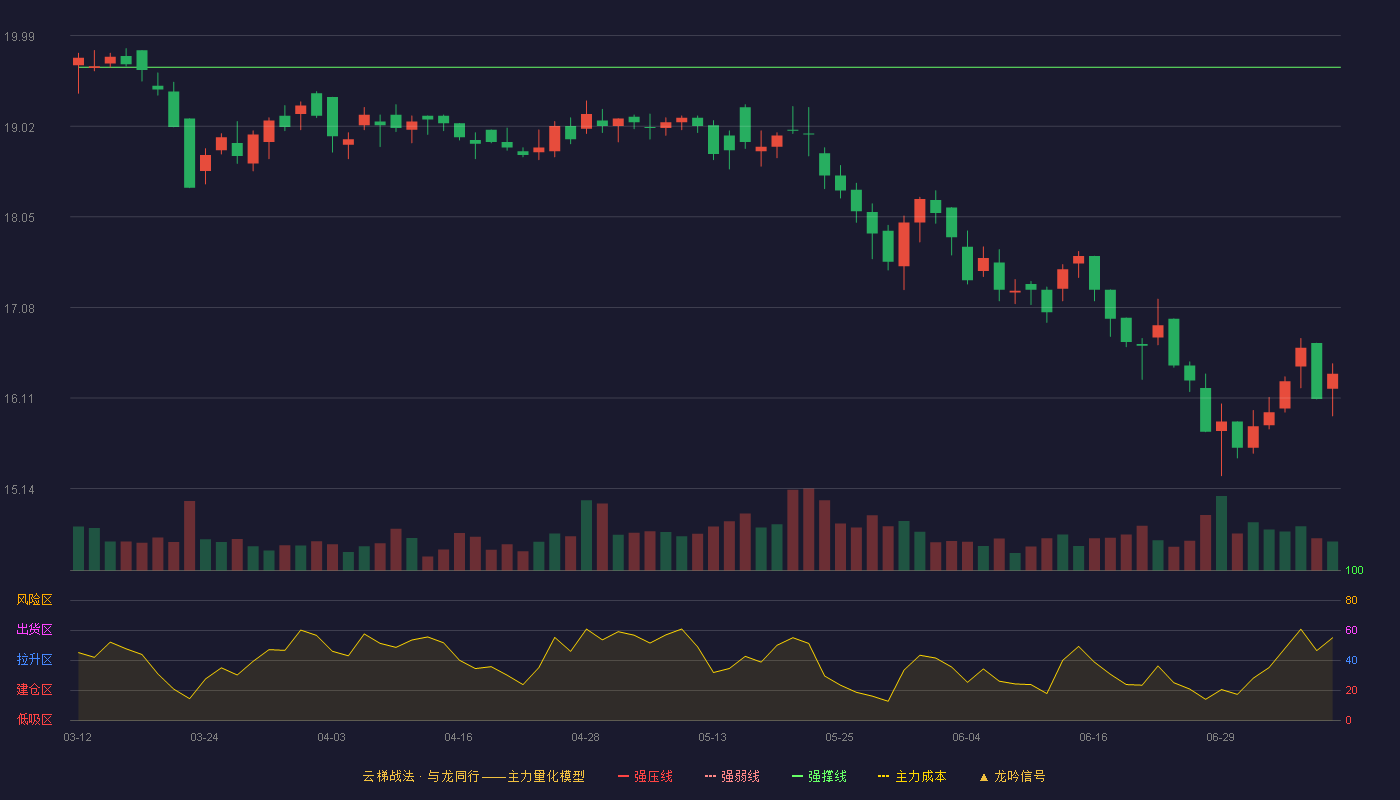Toggle the 强压线 legend item
The width and height of the screenshot is (1400, 800).
coord(645,776)
